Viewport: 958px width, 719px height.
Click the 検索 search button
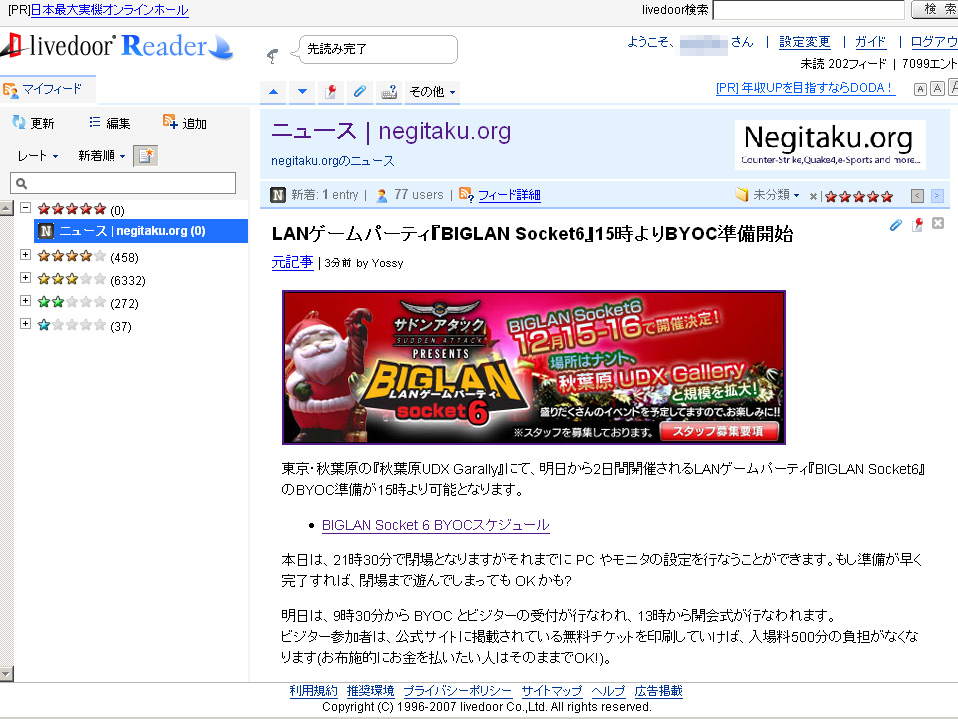(935, 10)
